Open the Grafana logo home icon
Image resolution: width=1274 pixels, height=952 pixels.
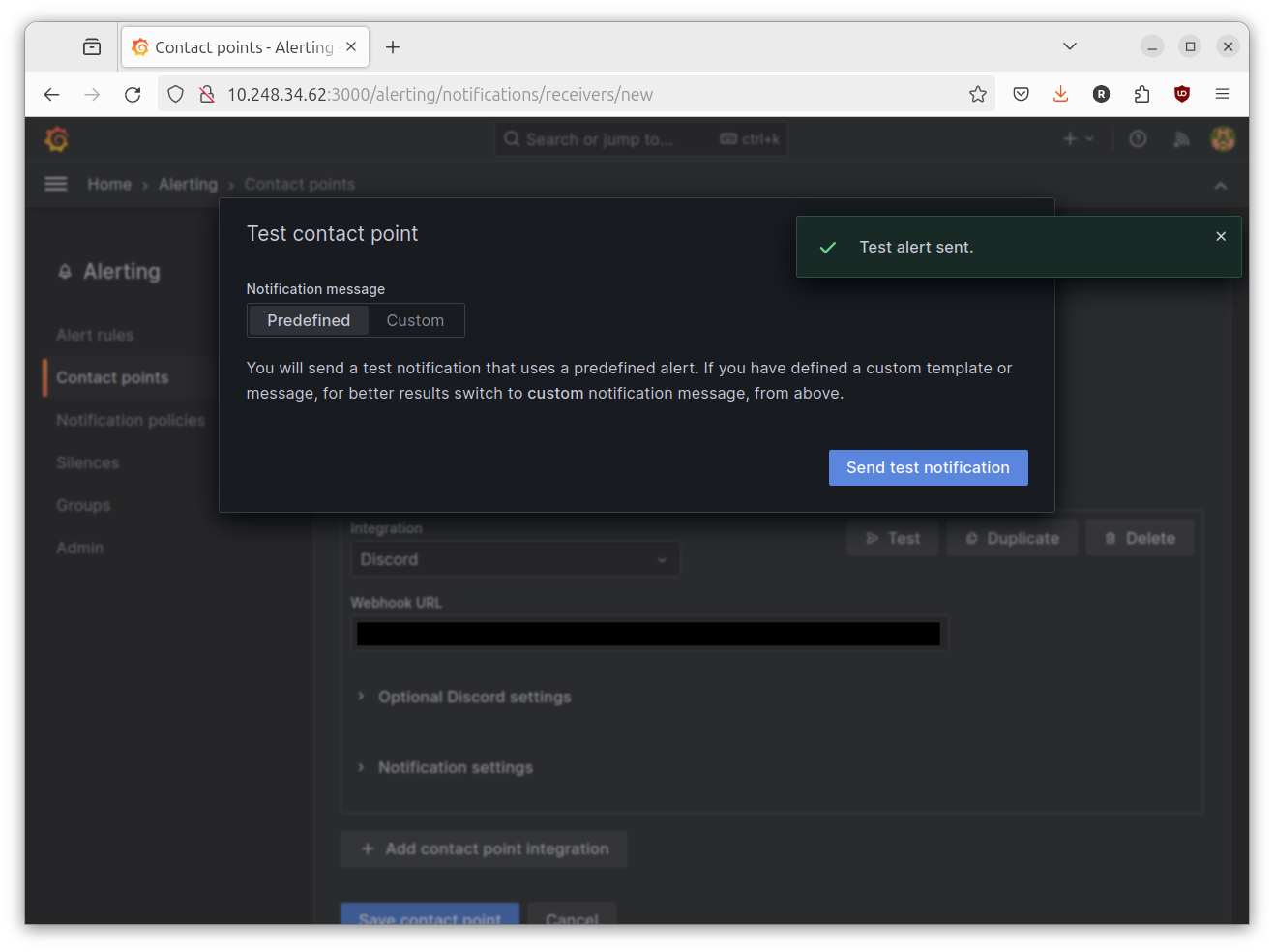56,139
